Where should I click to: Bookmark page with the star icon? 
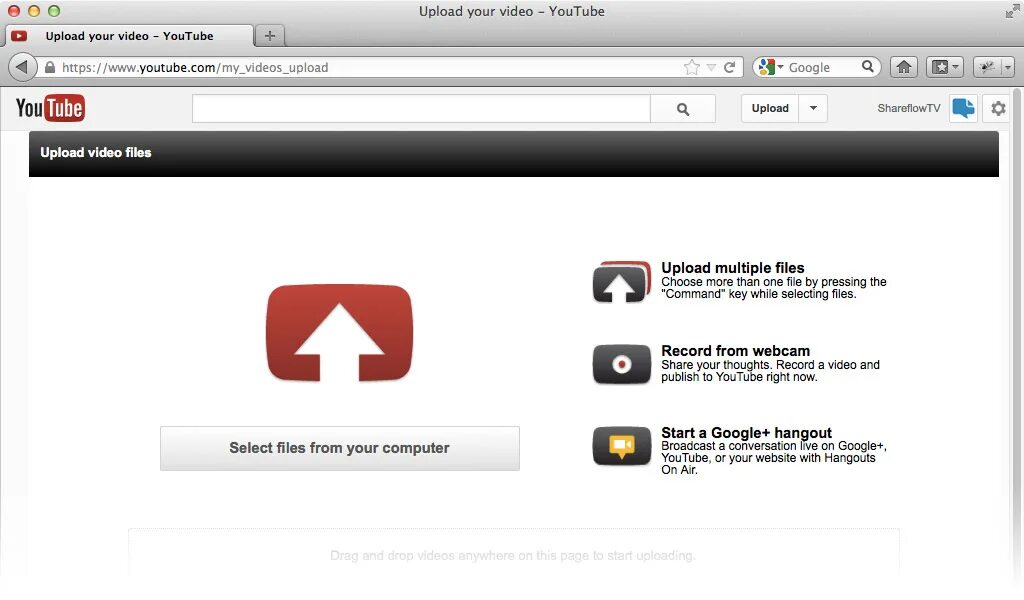click(x=692, y=67)
